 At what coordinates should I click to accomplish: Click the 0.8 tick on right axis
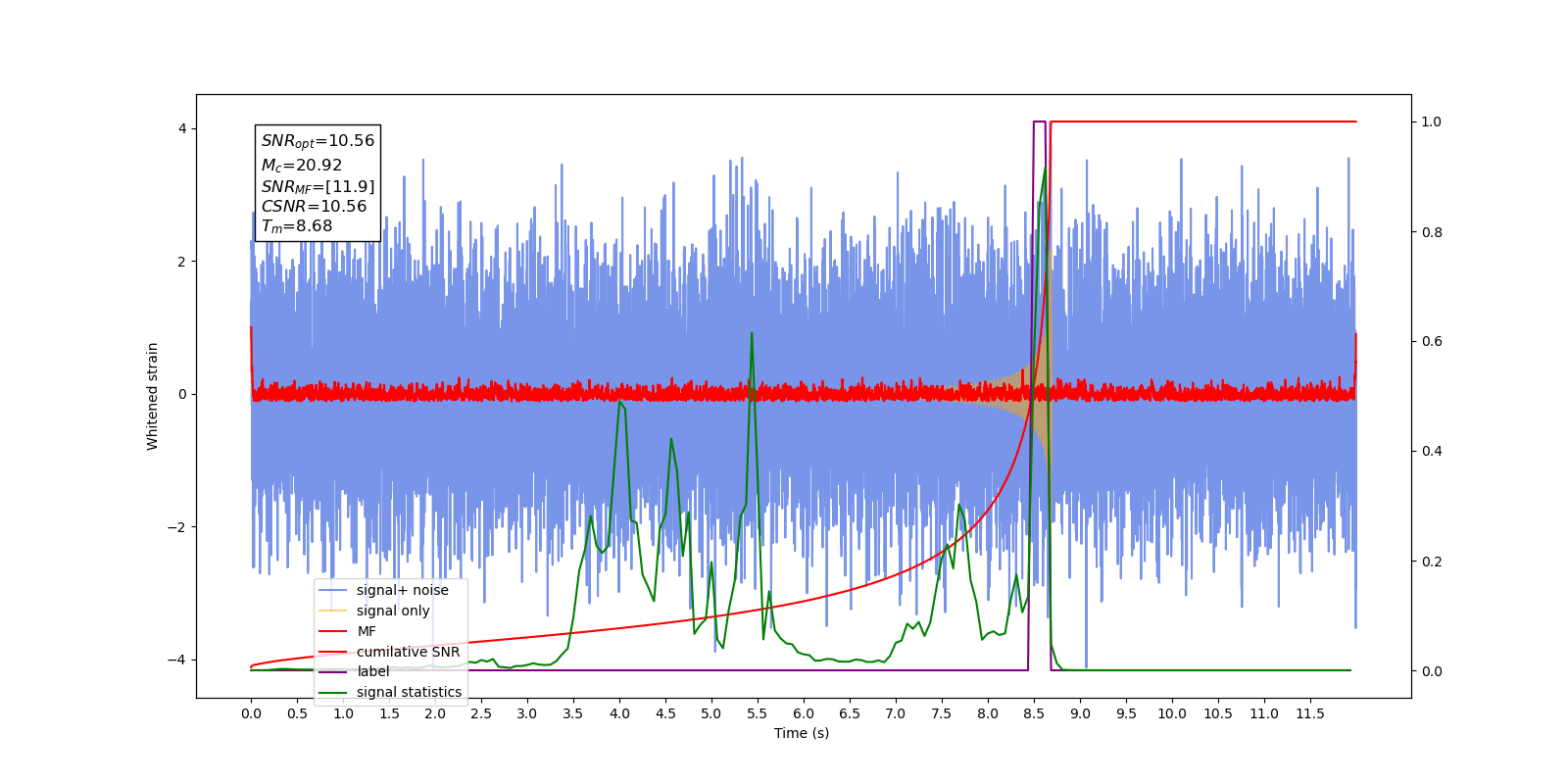click(x=1431, y=232)
